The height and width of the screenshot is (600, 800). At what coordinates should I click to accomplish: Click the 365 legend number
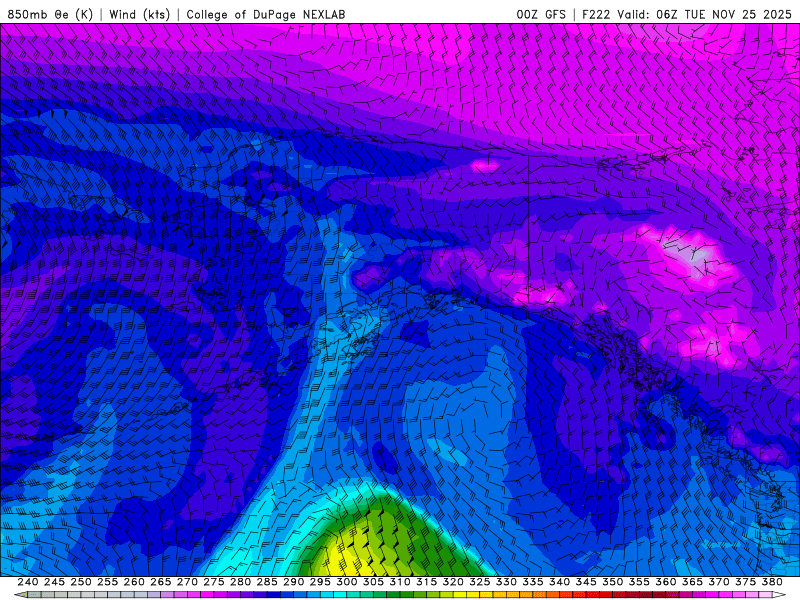[x=693, y=582]
